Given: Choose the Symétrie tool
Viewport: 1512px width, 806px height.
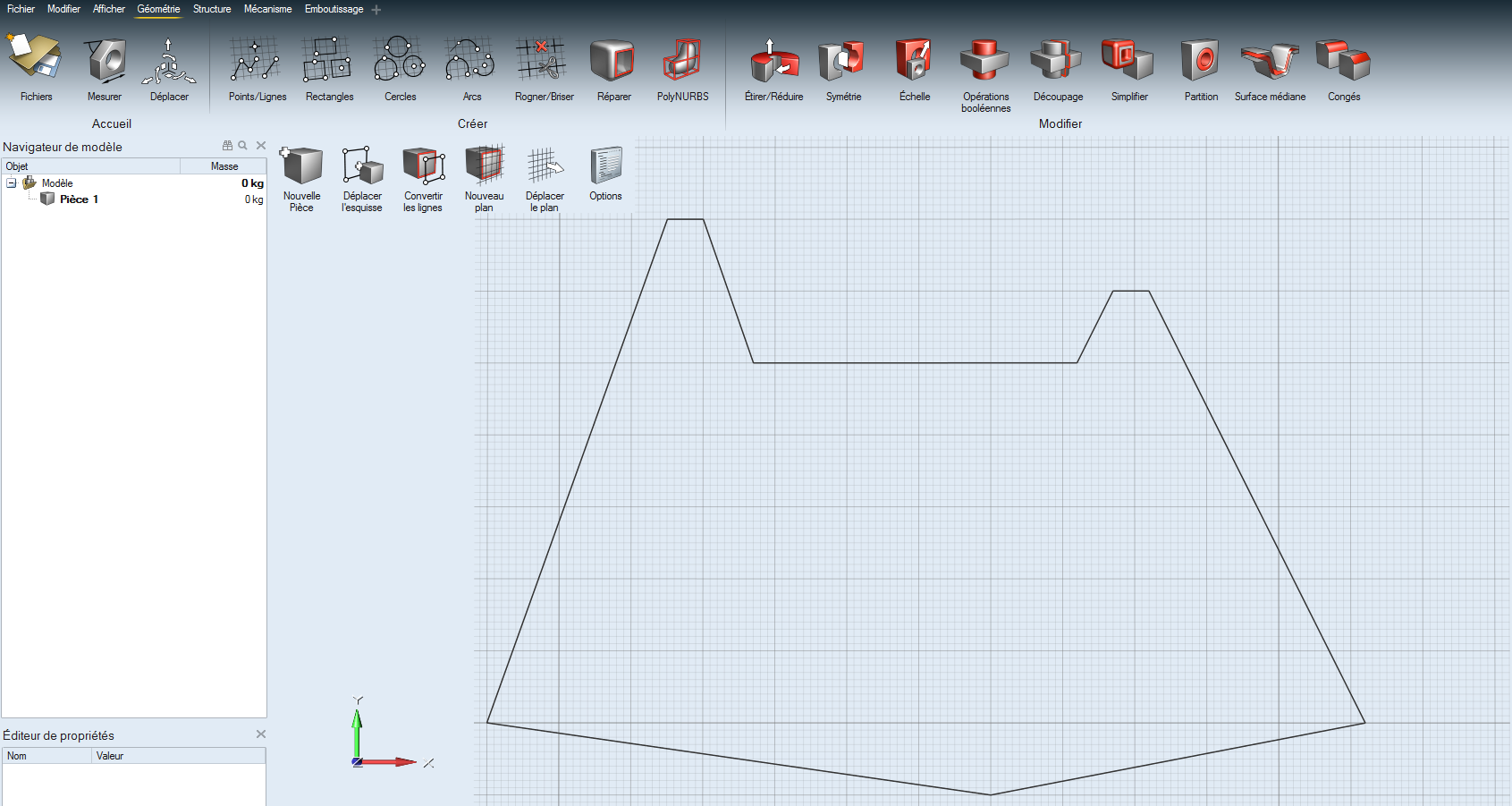Looking at the screenshot, I should coord(843,60).
